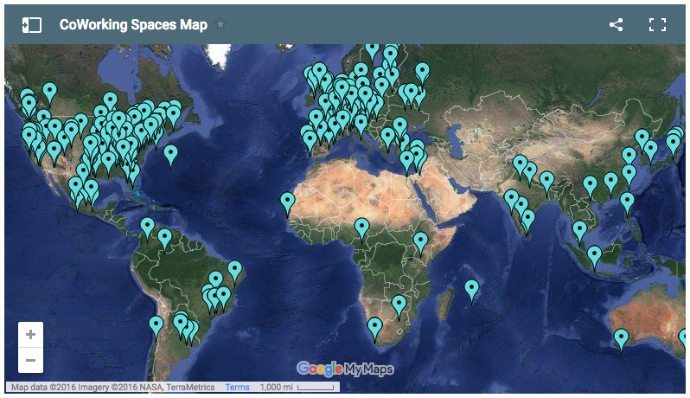
Task: Select the pin on Mauritius island
Action: [x=472, y=290]
